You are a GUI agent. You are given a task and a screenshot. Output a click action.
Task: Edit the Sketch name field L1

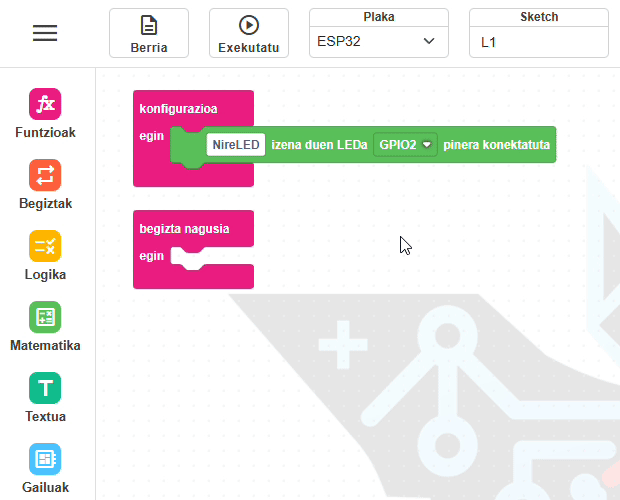[539, 42]
